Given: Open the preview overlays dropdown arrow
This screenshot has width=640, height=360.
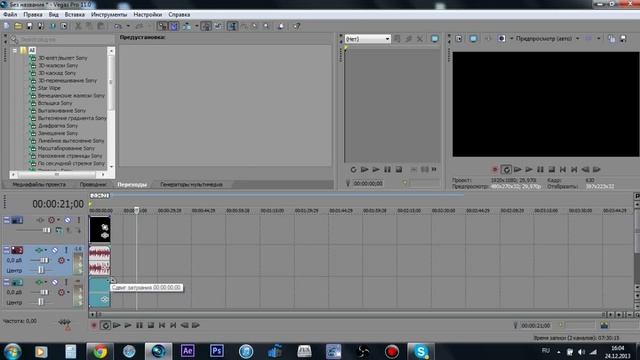Looking at the screenshot, I should click(599, 39).
